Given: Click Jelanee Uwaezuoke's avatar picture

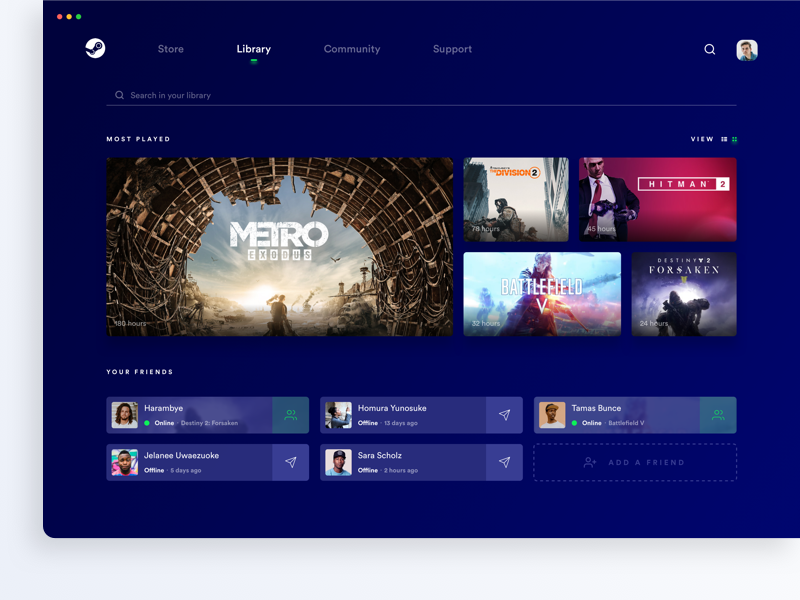Looking at the screenshot, I should click(125, 462).
